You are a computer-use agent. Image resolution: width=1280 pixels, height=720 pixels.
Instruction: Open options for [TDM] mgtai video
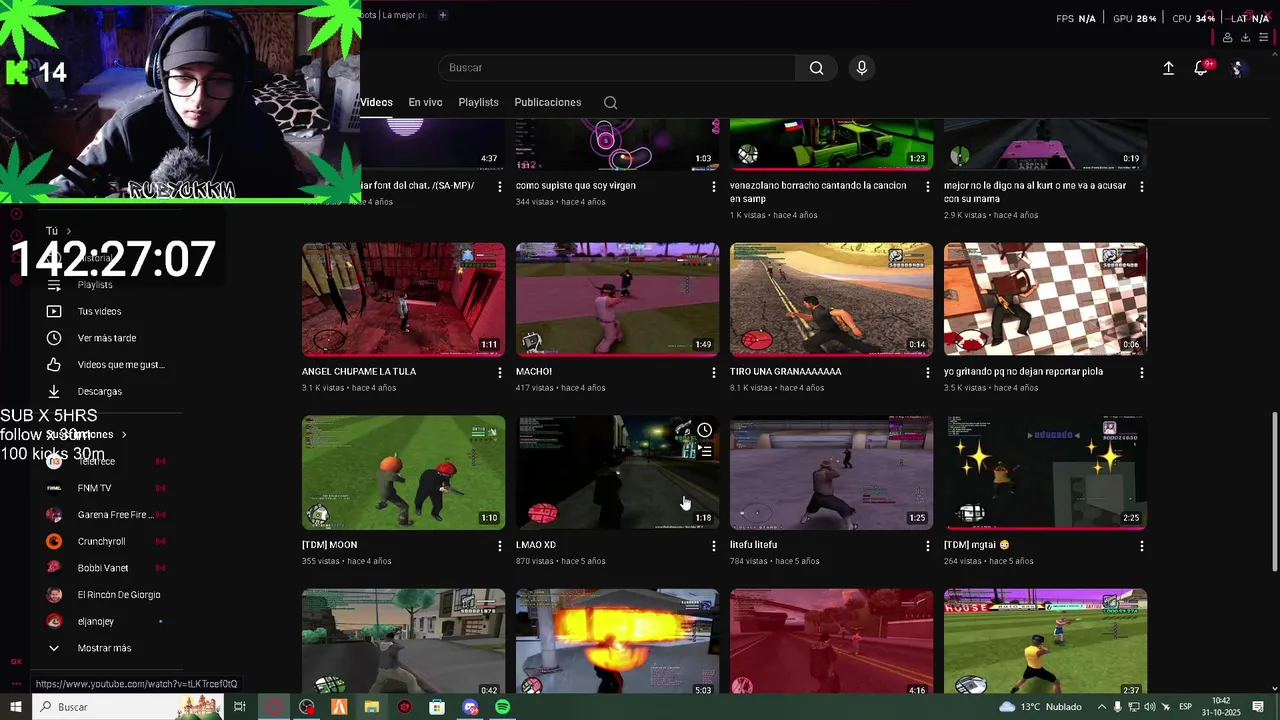1142,546
